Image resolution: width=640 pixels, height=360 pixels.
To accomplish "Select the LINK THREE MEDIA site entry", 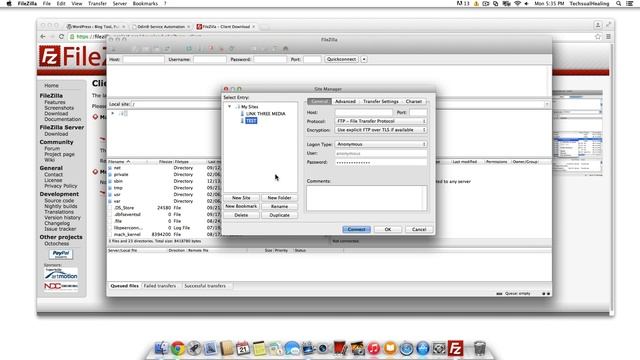I will click(x=265, y=113).
